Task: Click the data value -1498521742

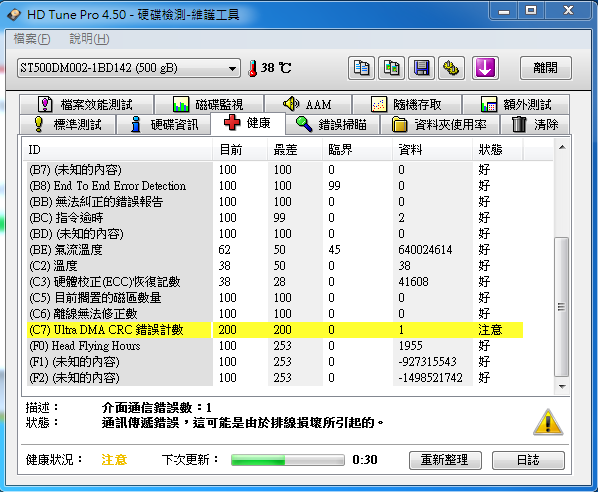Action: (x=430, y=378)
